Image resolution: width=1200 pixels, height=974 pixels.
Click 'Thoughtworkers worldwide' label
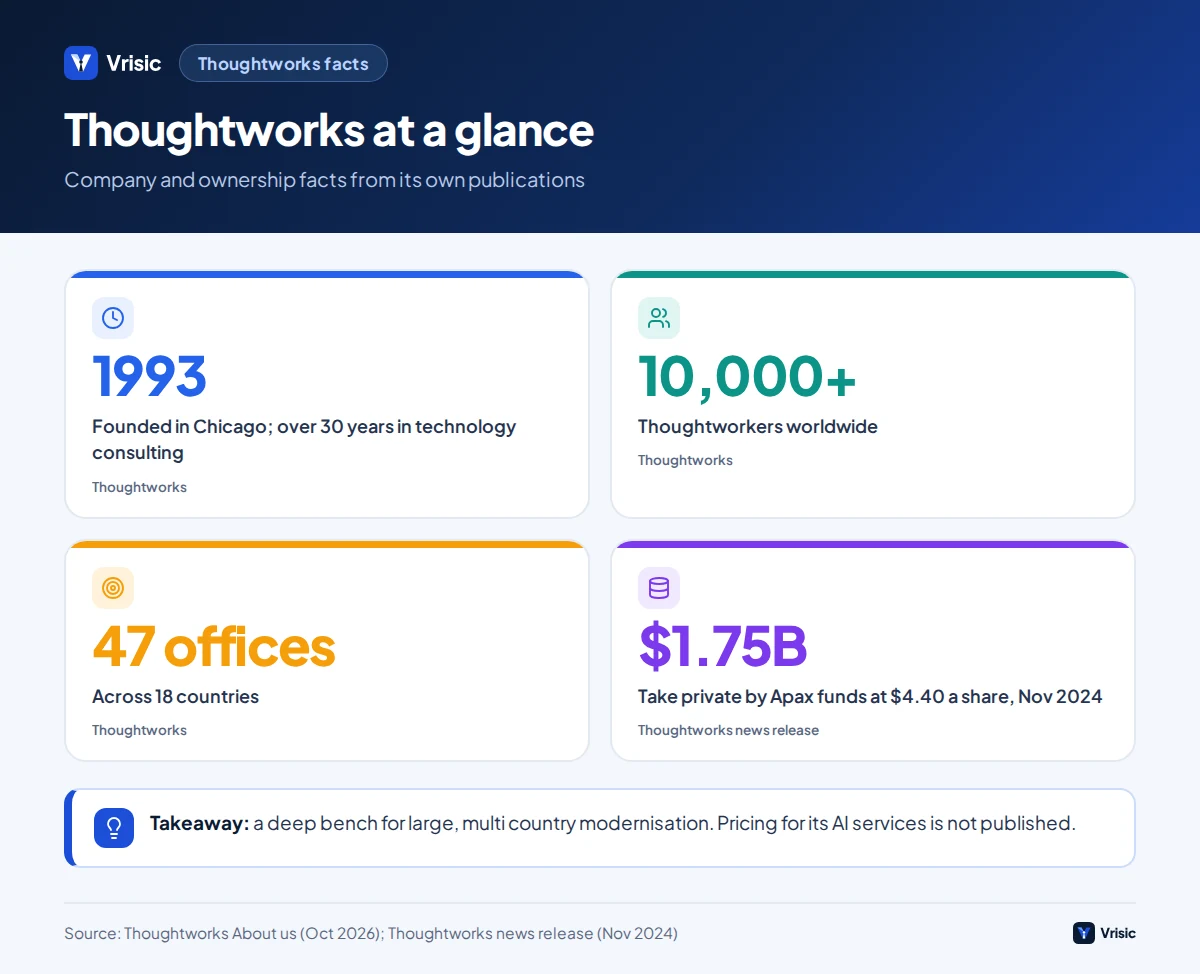click(758, 427)
